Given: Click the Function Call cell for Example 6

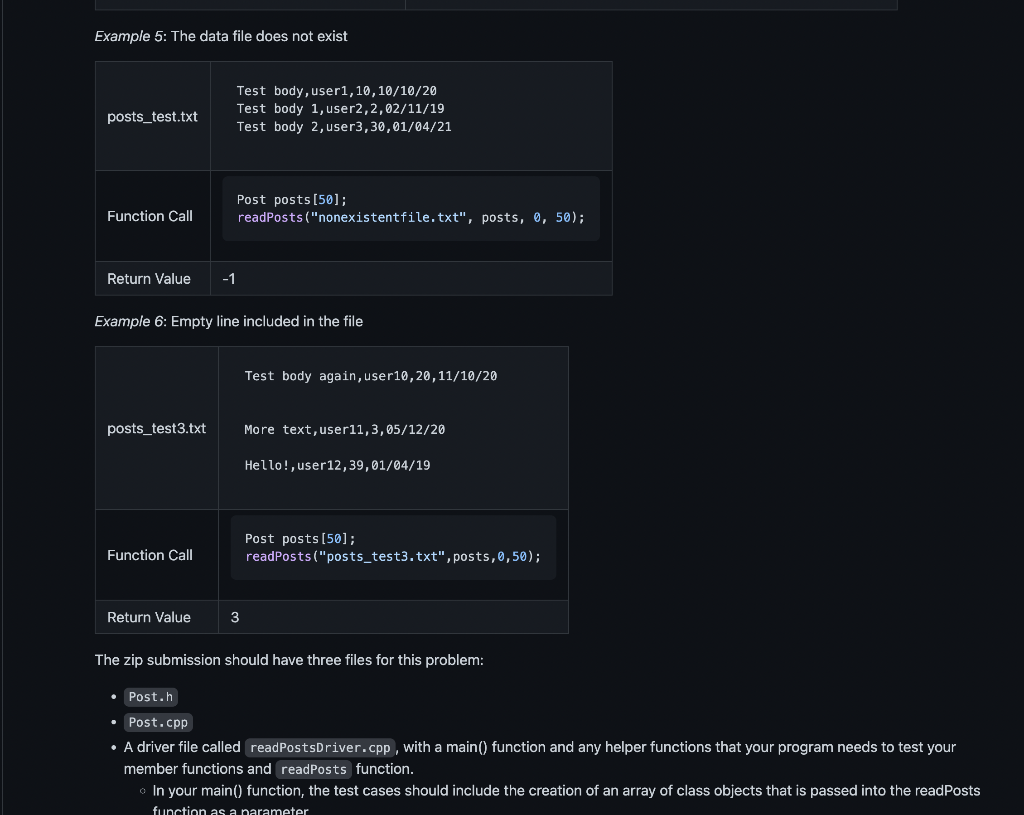Looking at the screenshot, I should pos(150,555).
